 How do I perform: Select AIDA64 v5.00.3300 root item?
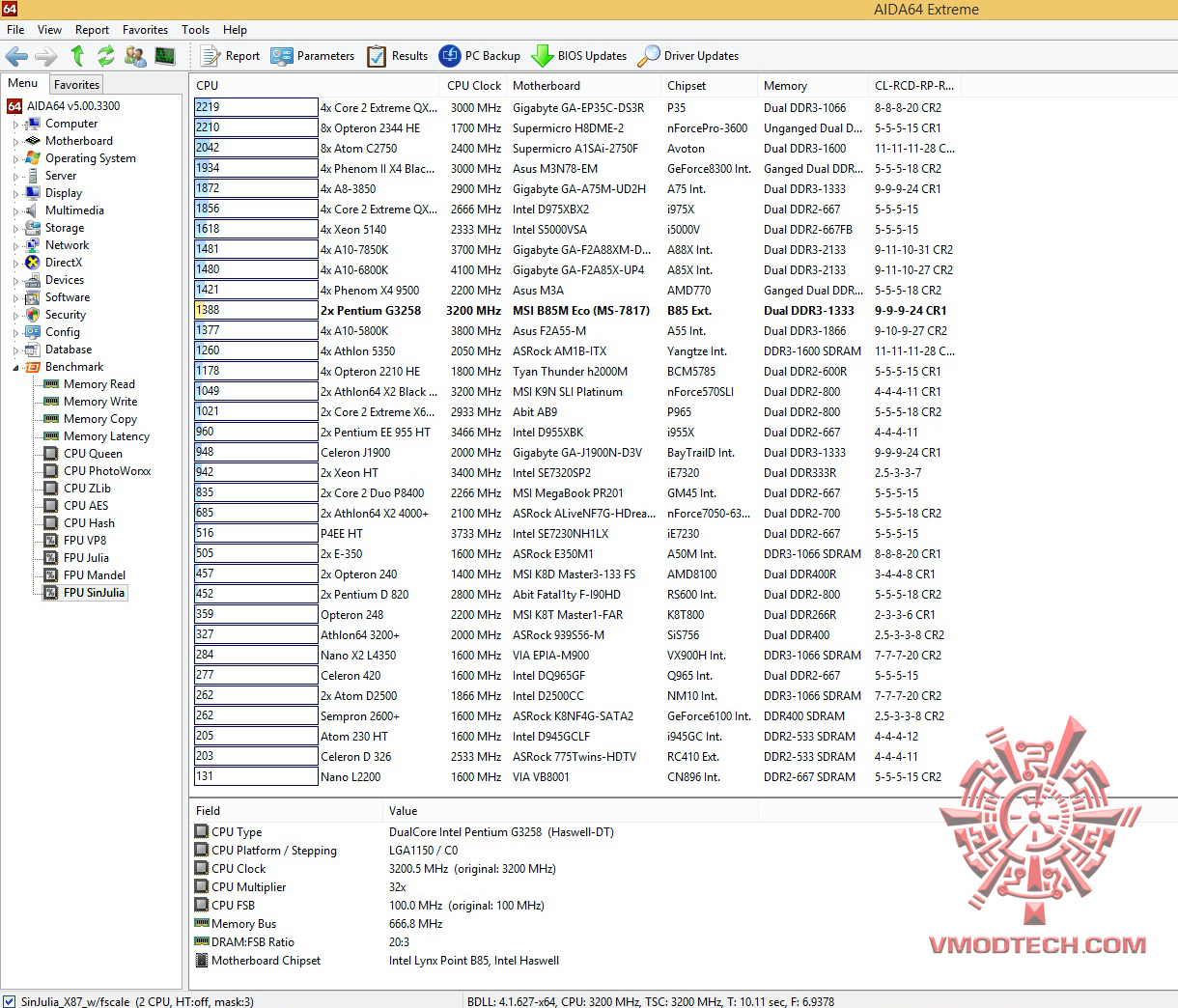pyautogui.click(x=64, y=106)
